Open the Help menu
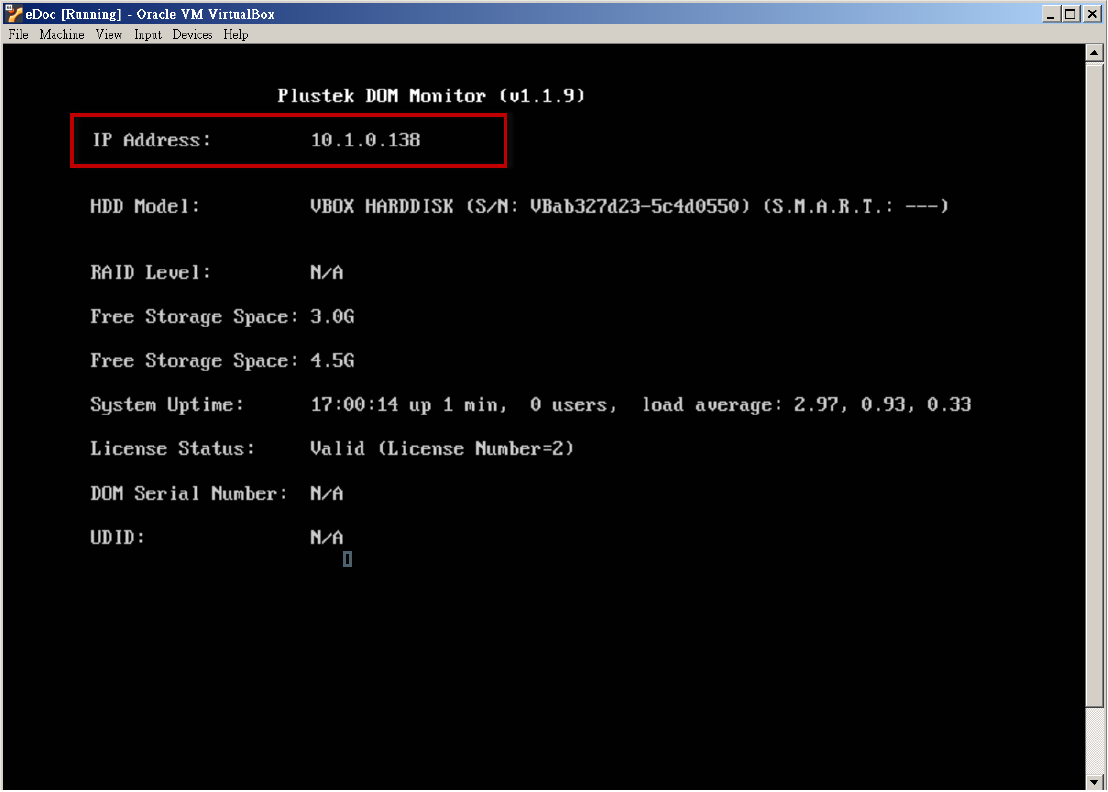 [236, 34]
